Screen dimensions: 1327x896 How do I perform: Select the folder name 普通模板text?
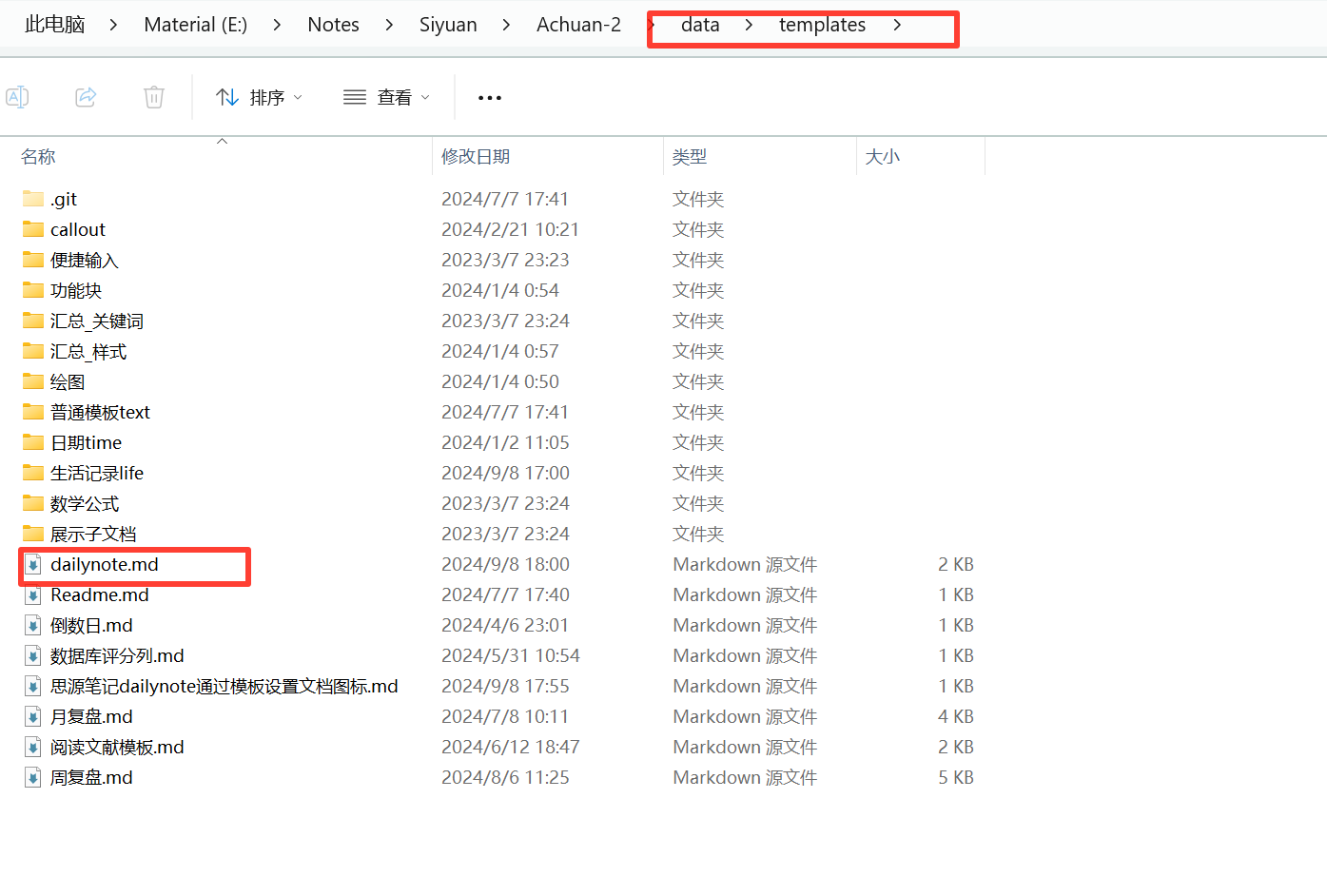(100, 412)
